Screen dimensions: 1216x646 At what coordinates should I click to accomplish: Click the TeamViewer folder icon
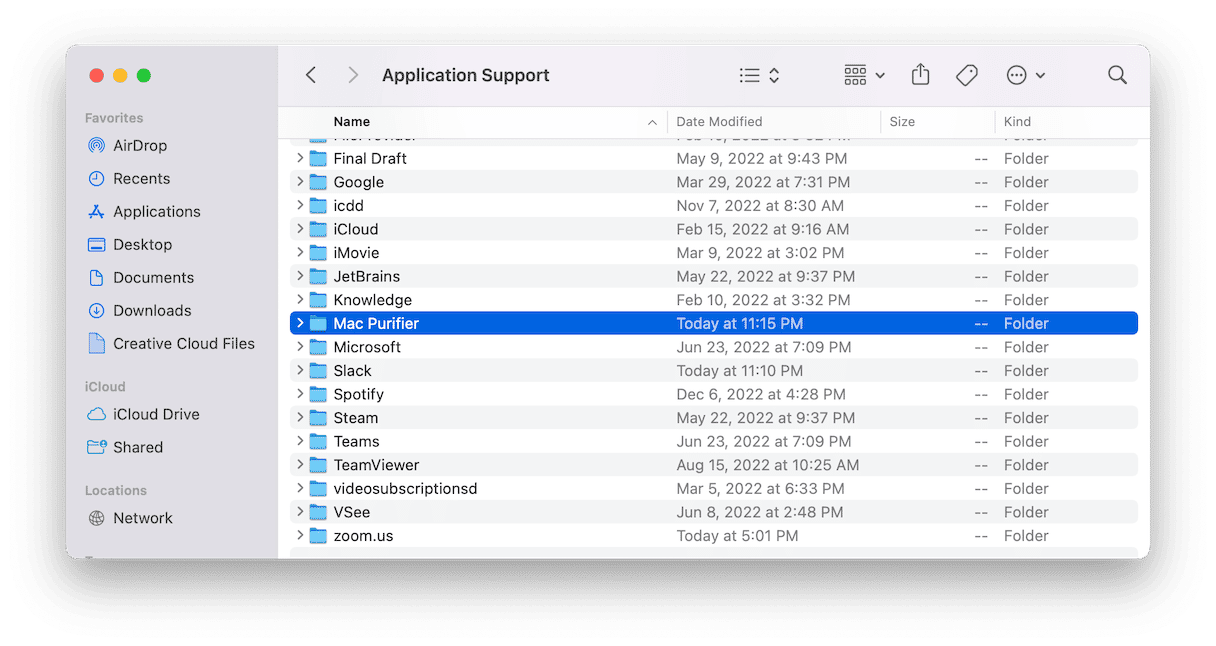point(318,465)
